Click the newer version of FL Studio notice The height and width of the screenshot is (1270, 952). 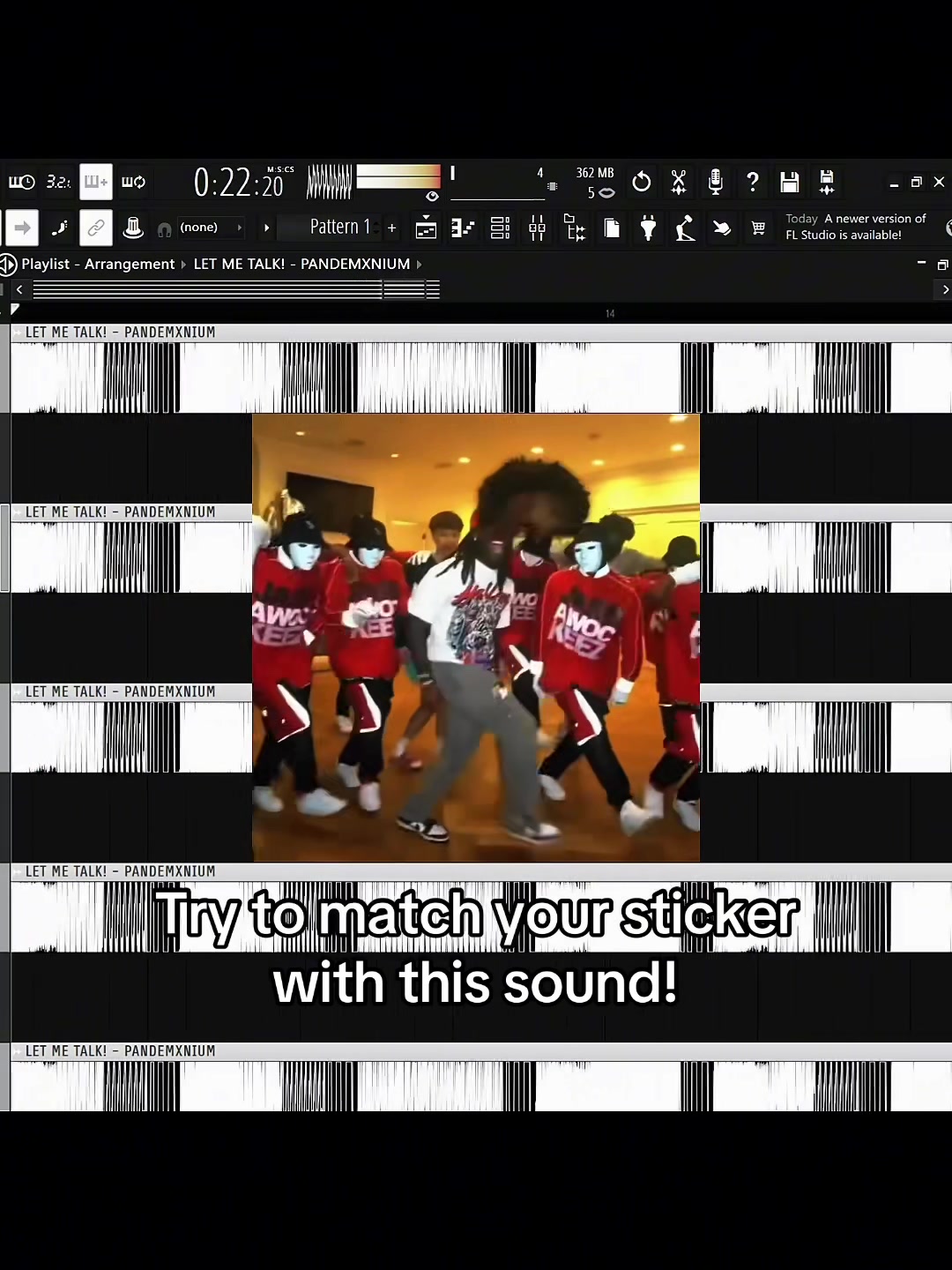coord(856,227)
